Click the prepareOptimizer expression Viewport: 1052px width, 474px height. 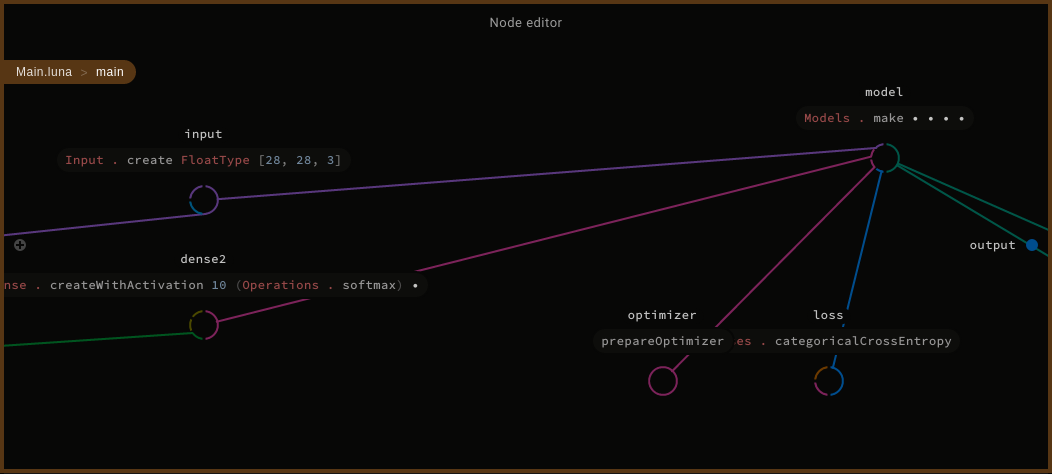(x=662, y=341)
